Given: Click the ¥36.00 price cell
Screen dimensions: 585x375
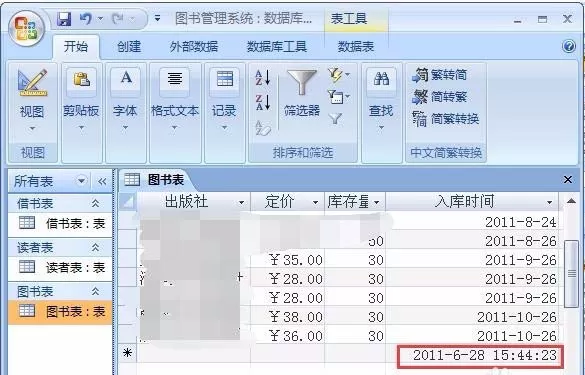Looking at the screenshot, I should (x=287, y=336).
